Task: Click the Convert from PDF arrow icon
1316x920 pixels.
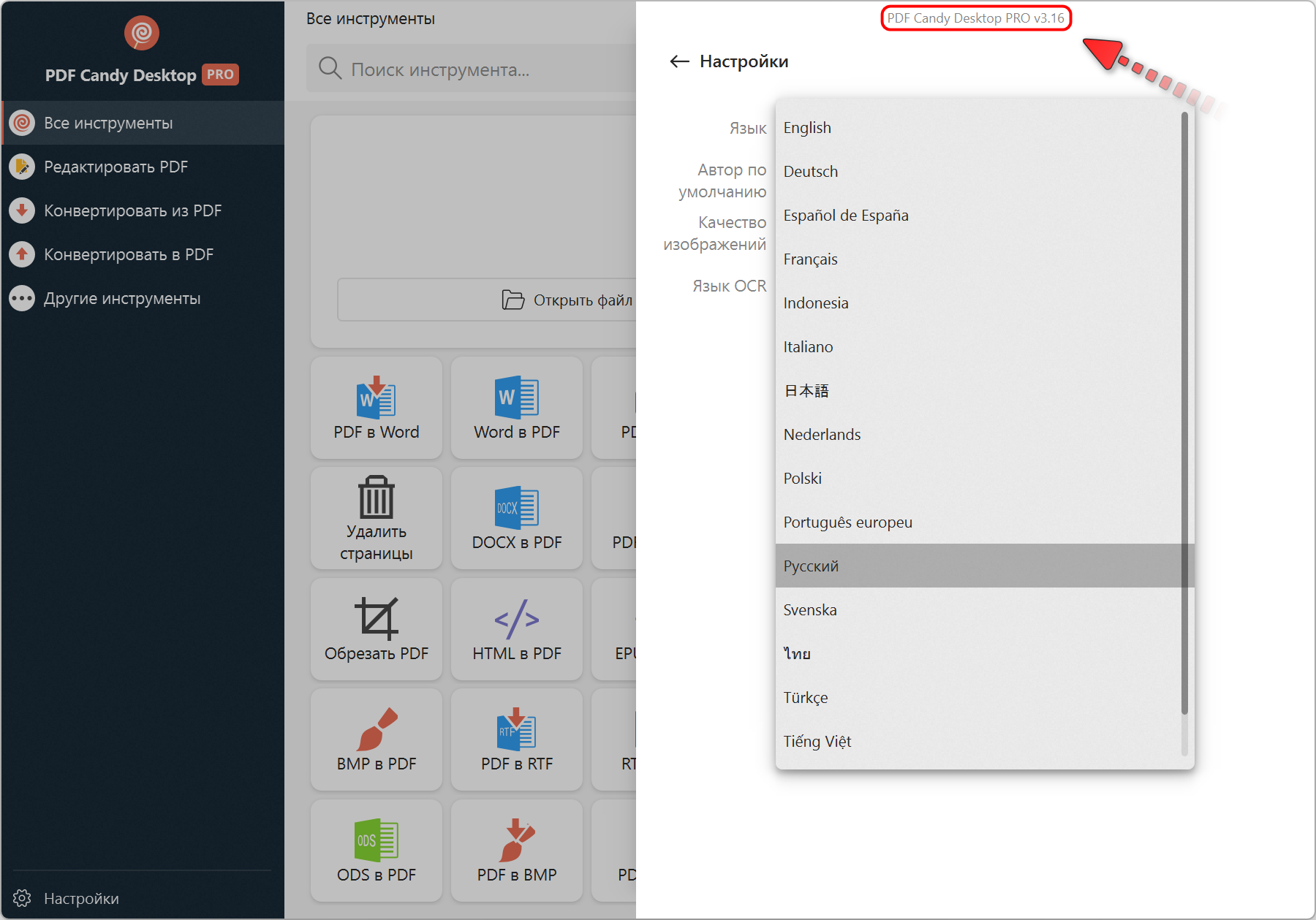Action: point(23,210)
